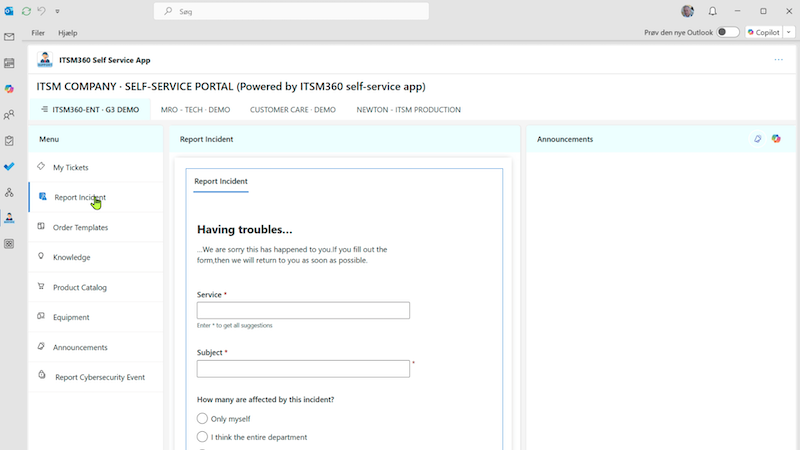Click the Order Templates icon
This screenshot has height=450, width=800.
tap(41, 226)
